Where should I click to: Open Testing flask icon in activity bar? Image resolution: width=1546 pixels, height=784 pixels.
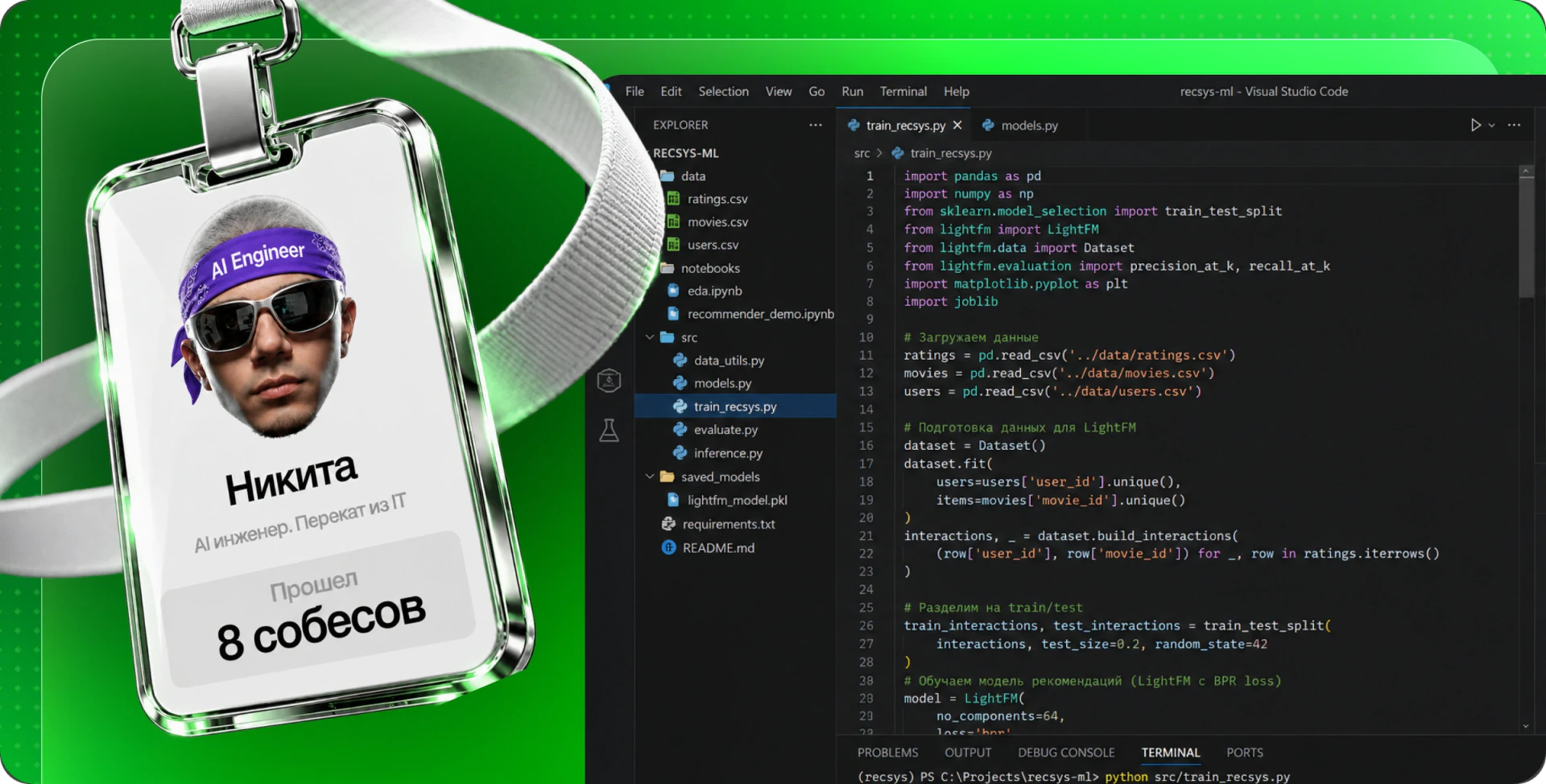(609, 431)
